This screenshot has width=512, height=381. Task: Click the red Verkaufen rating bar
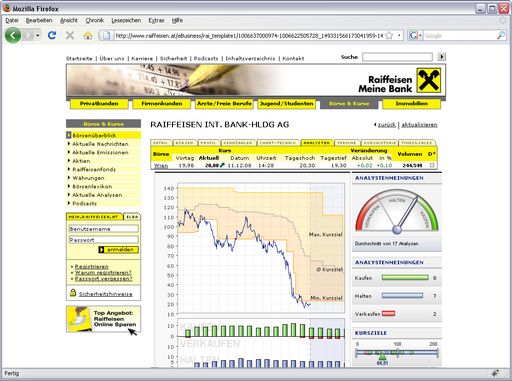pyautogui.click(x=388, y=313)
